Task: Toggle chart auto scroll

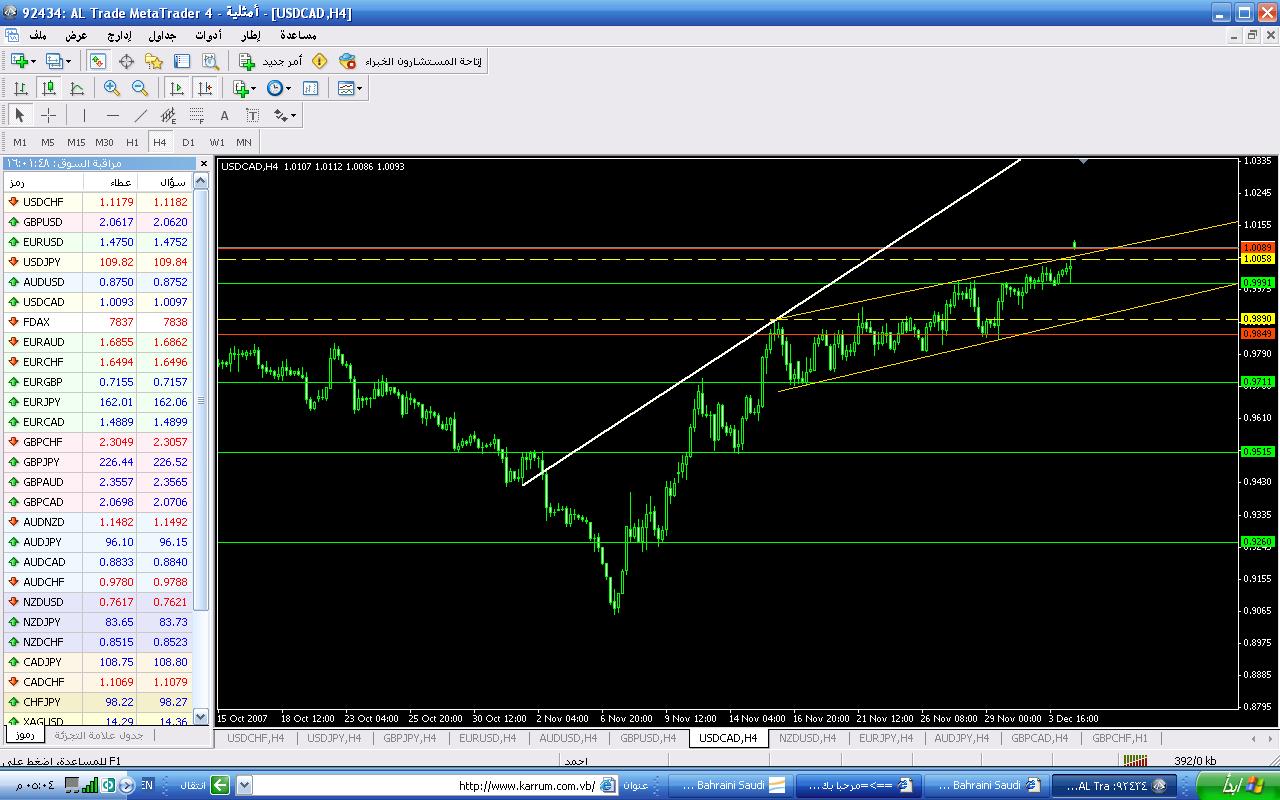Action: tap(176, 88)
